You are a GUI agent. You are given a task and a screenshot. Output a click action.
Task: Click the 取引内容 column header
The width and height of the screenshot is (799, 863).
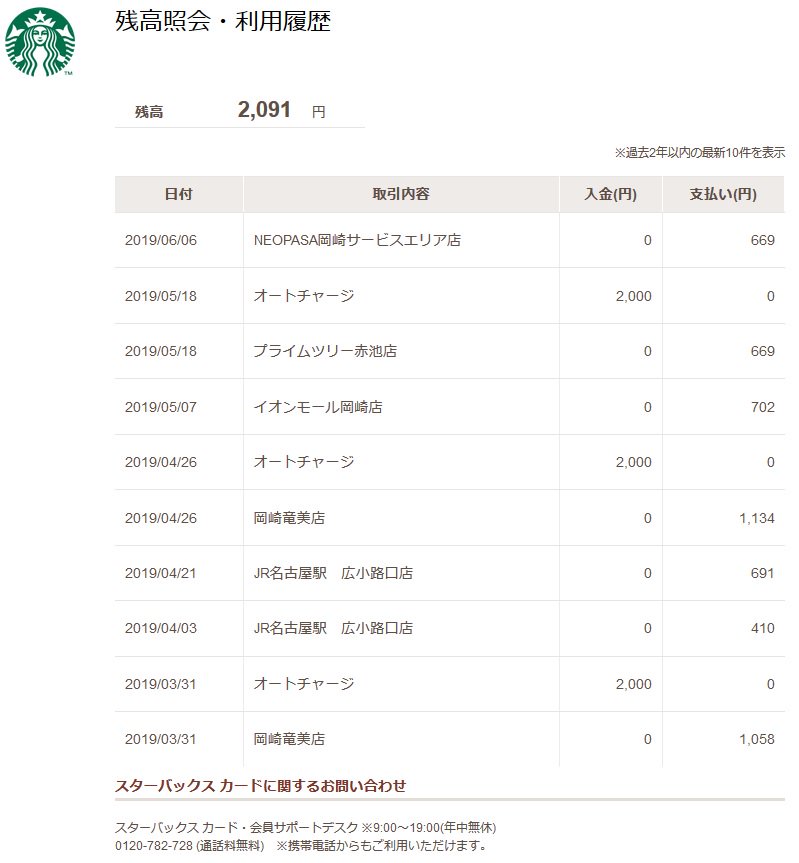tap(401, 194)
